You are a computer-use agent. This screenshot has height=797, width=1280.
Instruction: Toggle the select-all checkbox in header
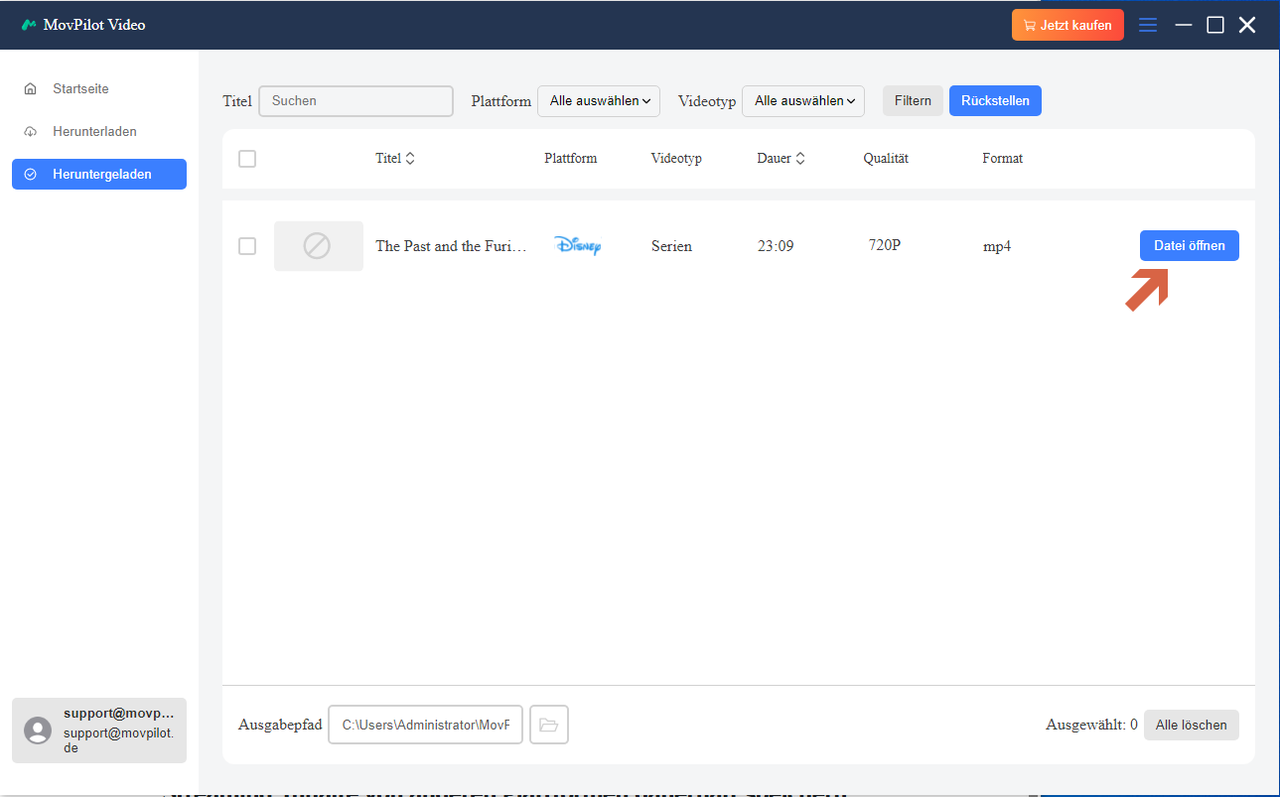click(x=247, y=159)
